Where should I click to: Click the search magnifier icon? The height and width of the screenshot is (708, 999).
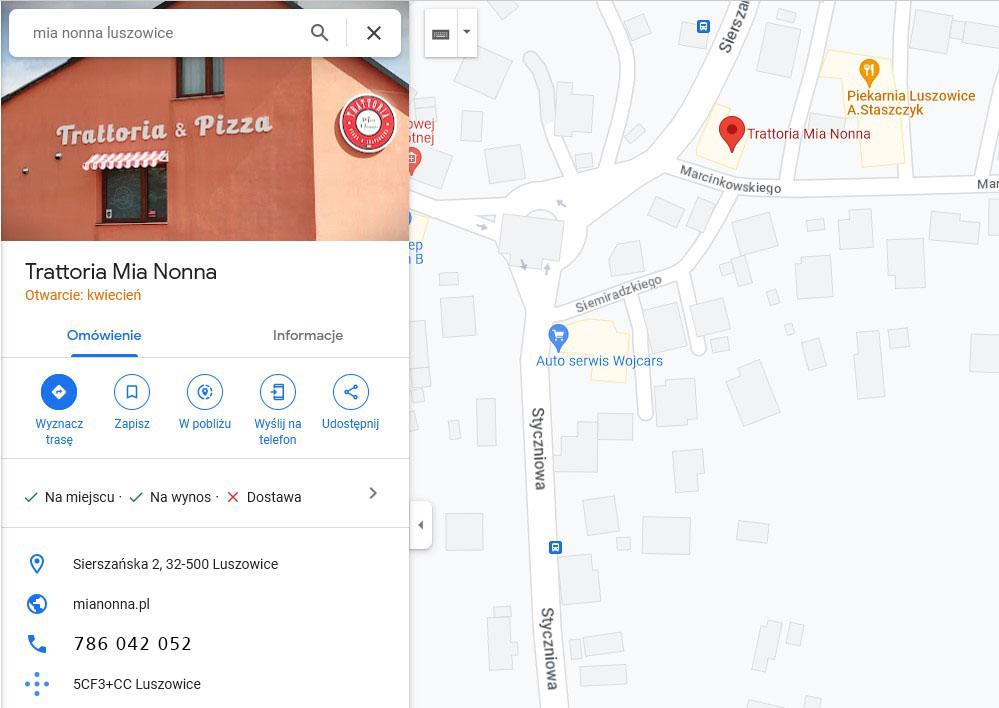point(319,33)
